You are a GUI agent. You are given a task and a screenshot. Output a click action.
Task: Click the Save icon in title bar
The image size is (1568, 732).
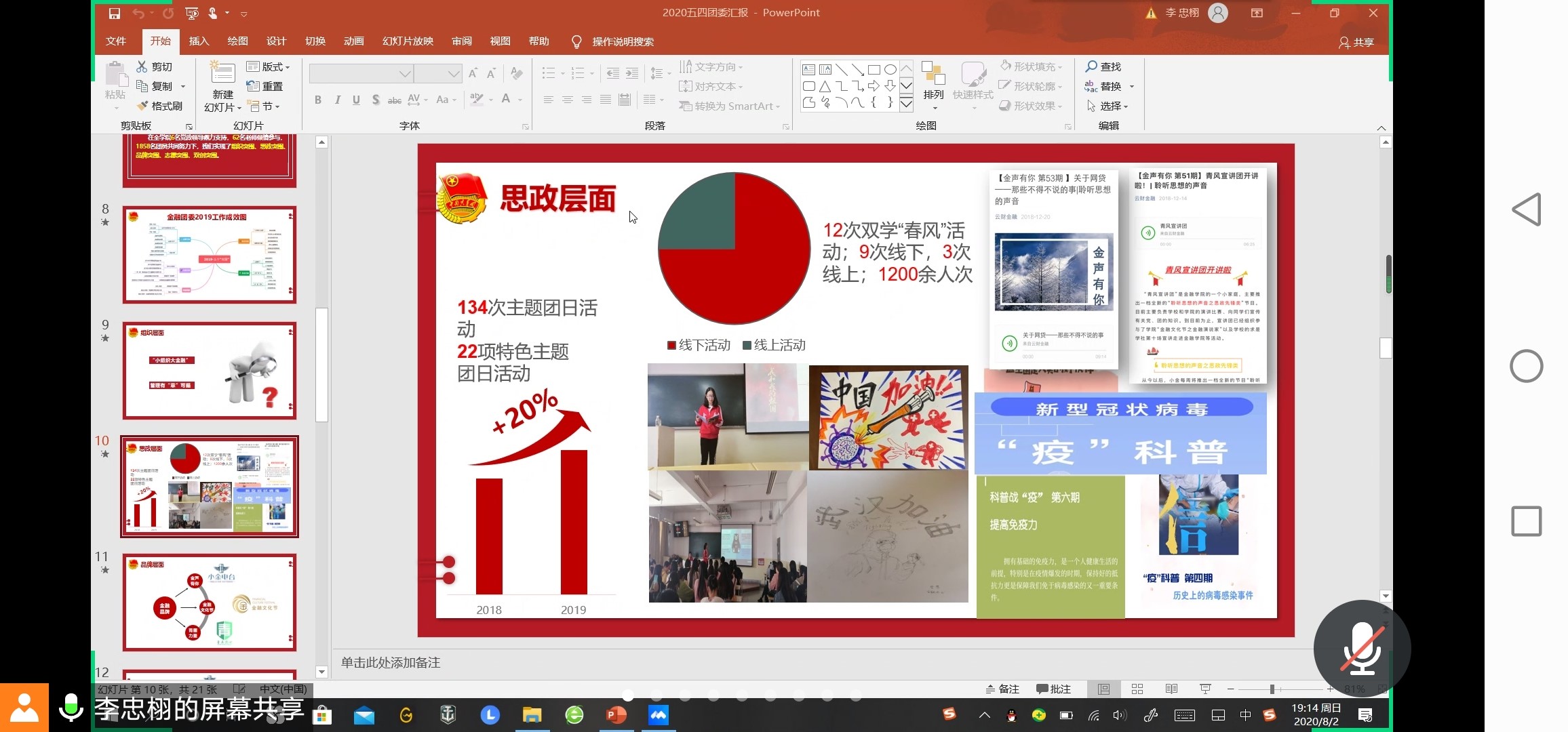tap(114, 13)
